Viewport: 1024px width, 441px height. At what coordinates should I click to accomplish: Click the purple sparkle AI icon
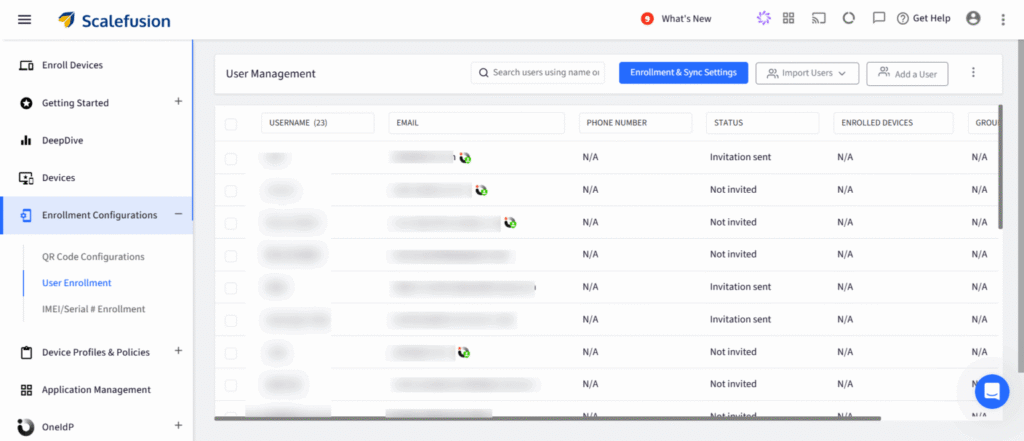point(763,19)
